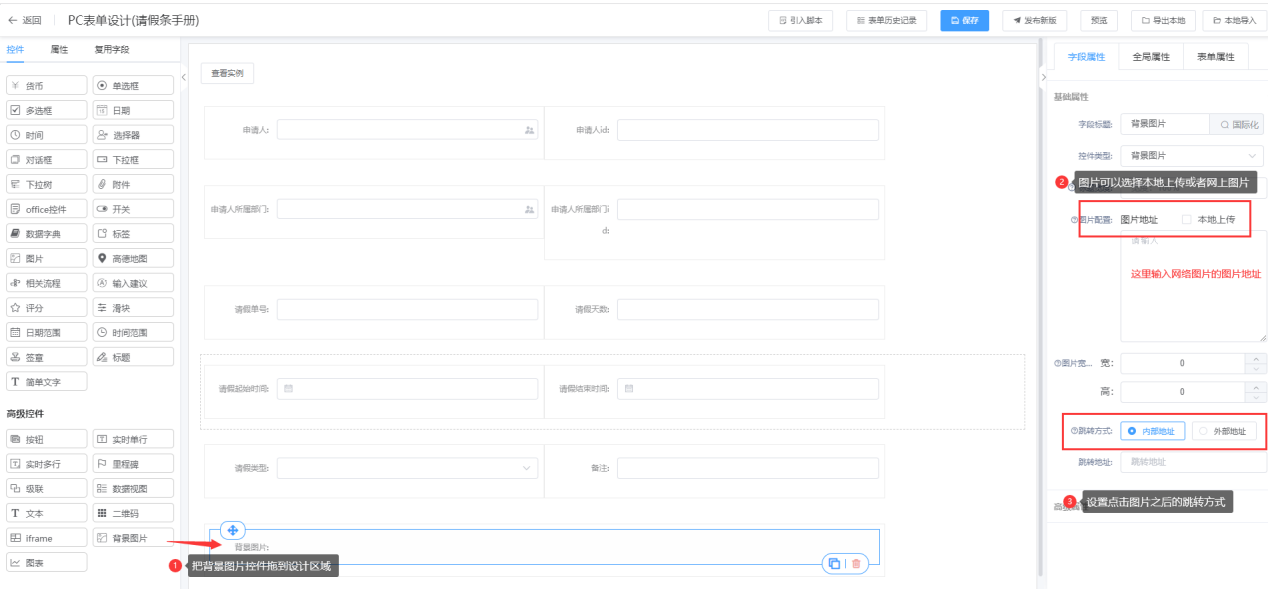Select the 签章 signature control
The width and height of the screenshot is (1268, 589).
point(46,356)
